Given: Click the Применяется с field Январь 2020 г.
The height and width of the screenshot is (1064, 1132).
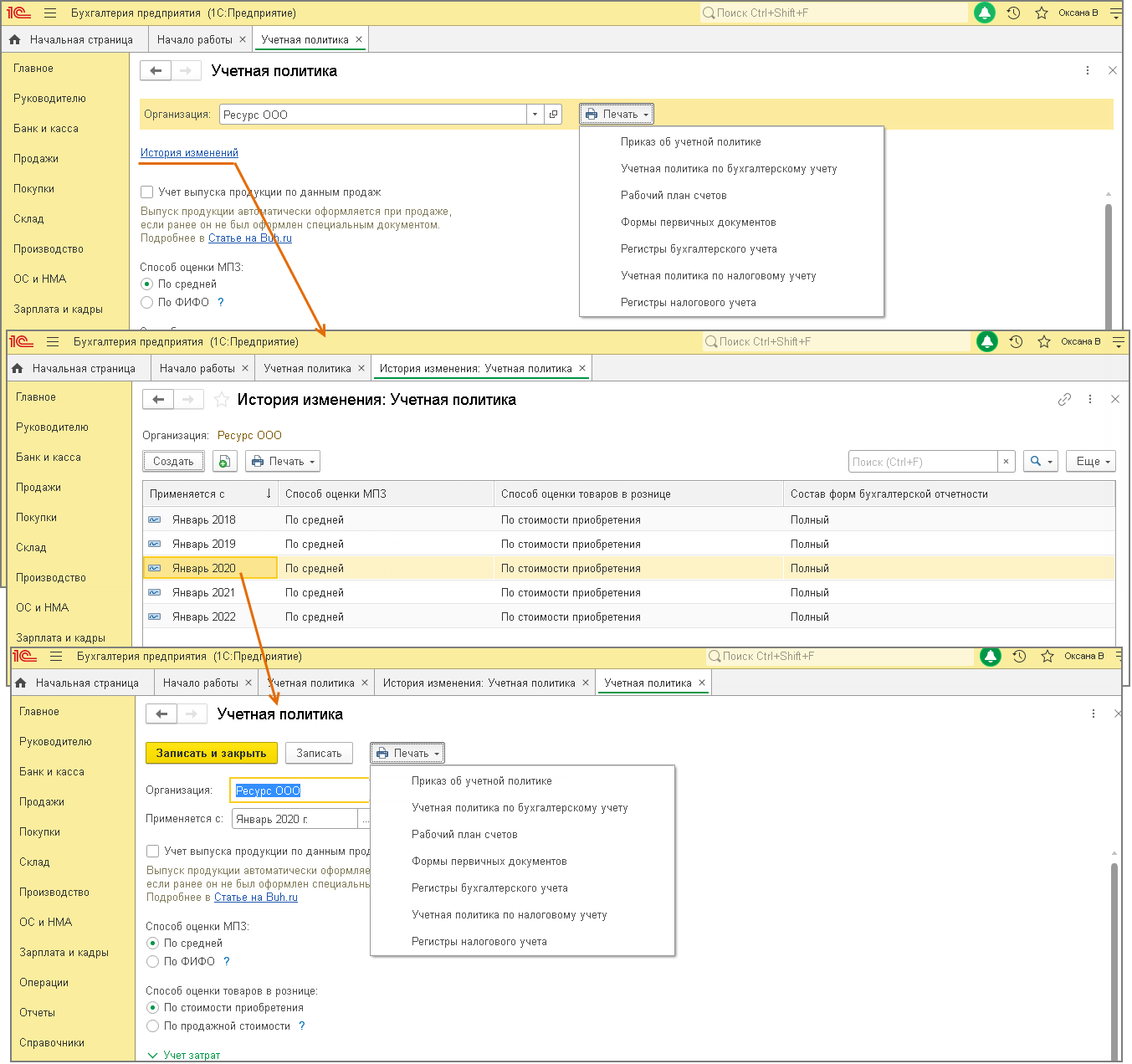Looking at the screenshot, I should pyautogui.click(x=295, y=820).
